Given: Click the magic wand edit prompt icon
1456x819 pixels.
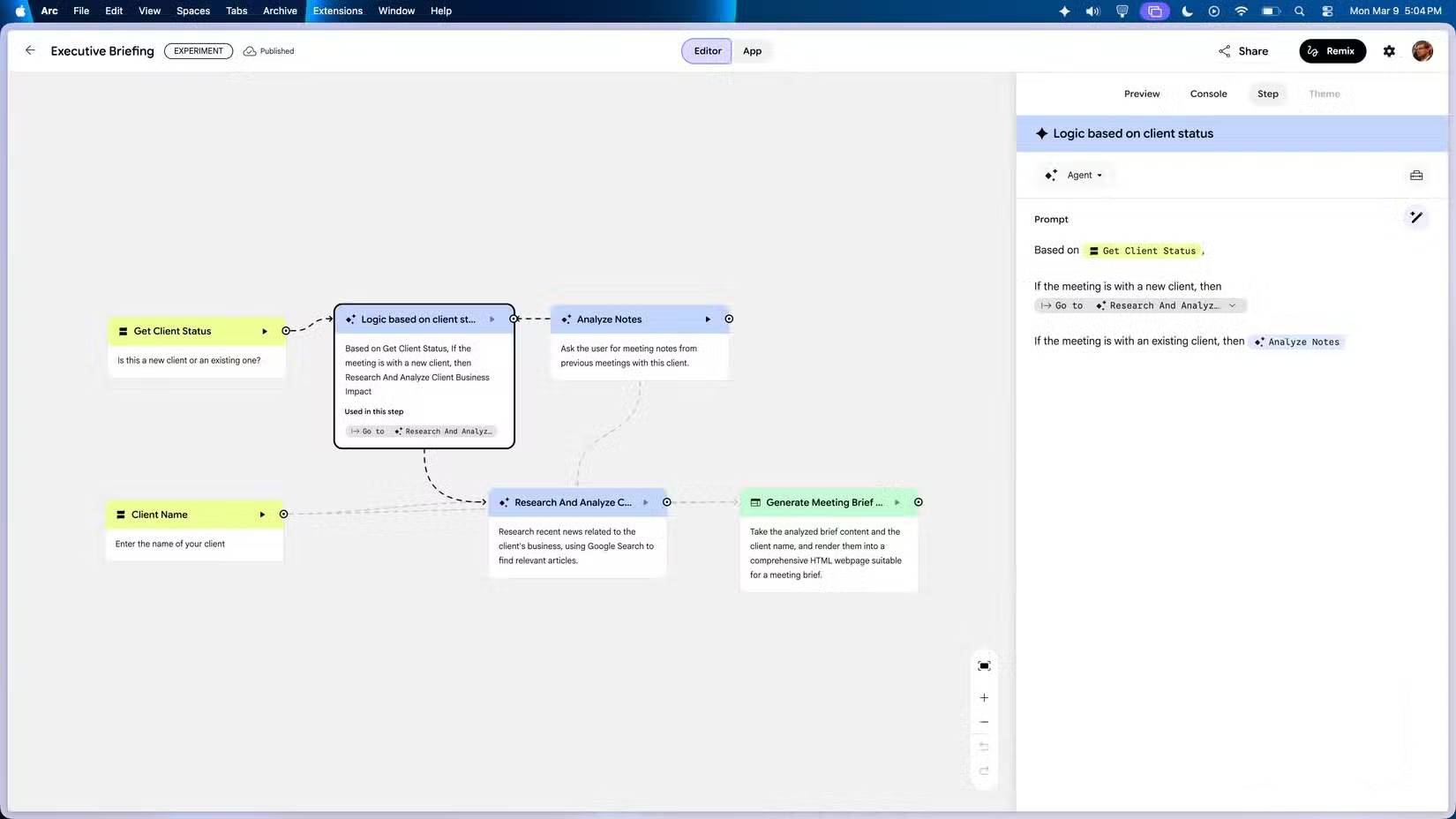Looking at the screenshot, I should [x=1415, y=217].
